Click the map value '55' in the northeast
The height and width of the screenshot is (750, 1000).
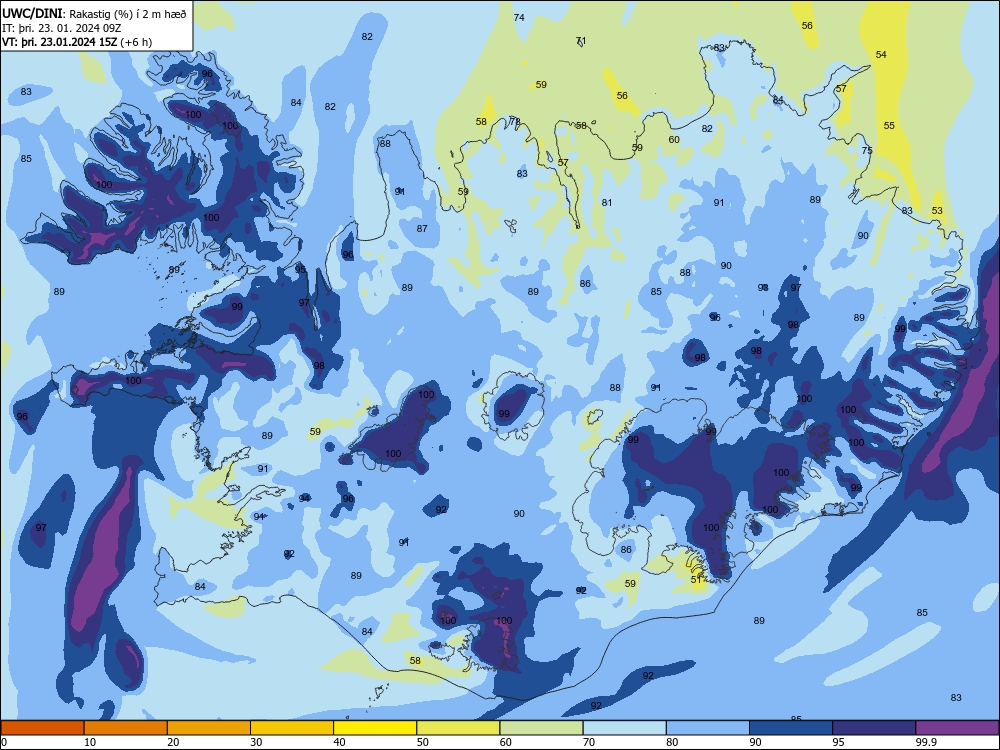(889, 126)
